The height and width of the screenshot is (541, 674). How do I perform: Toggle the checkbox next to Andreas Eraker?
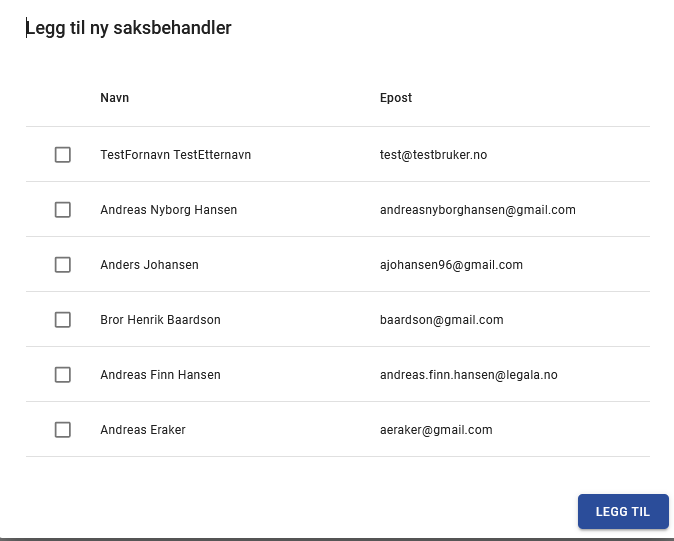click(x=63, y=430)
